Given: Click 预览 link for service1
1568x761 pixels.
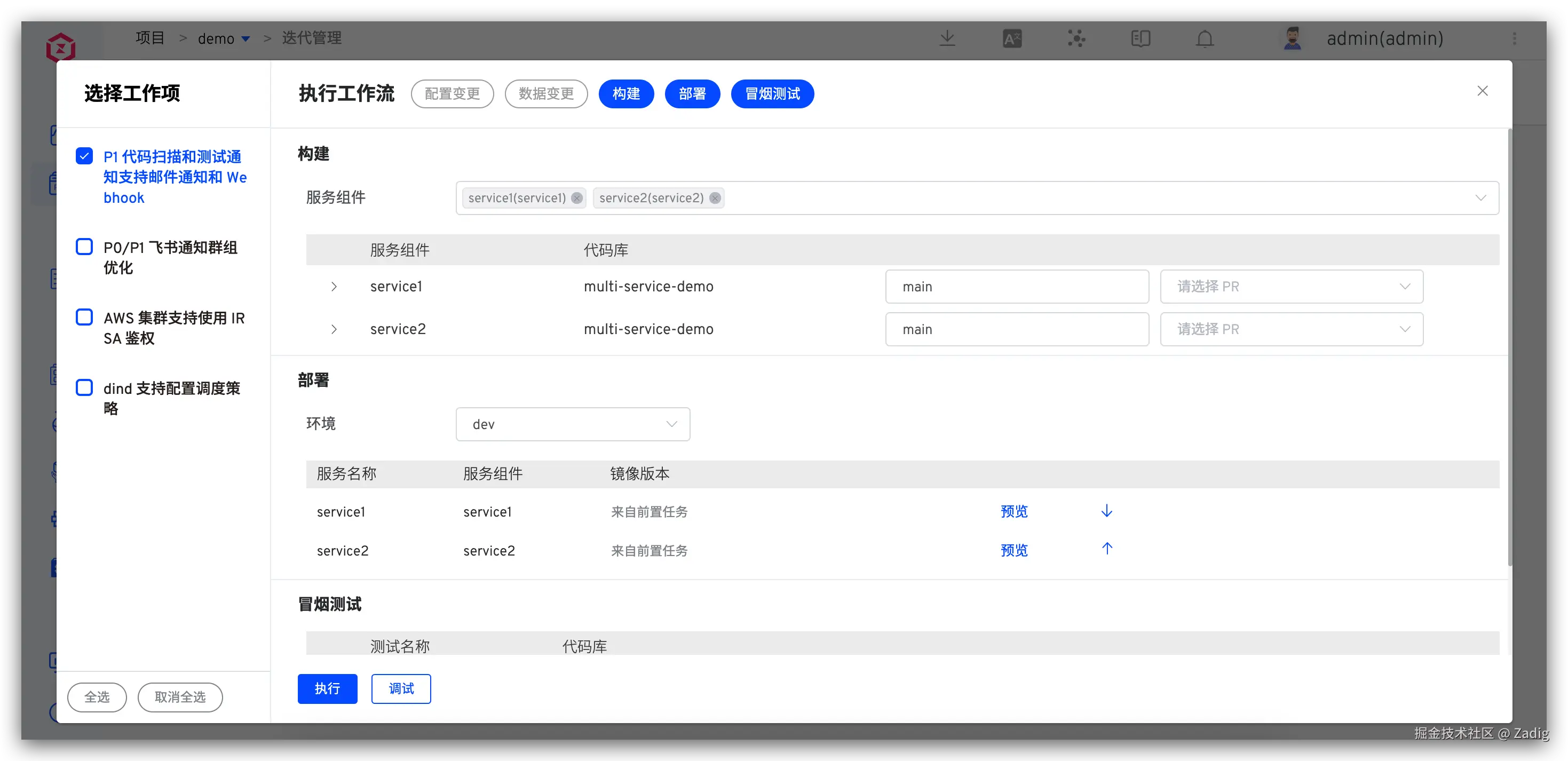Looking at the screenshot, I should [x=1013, y=511].
